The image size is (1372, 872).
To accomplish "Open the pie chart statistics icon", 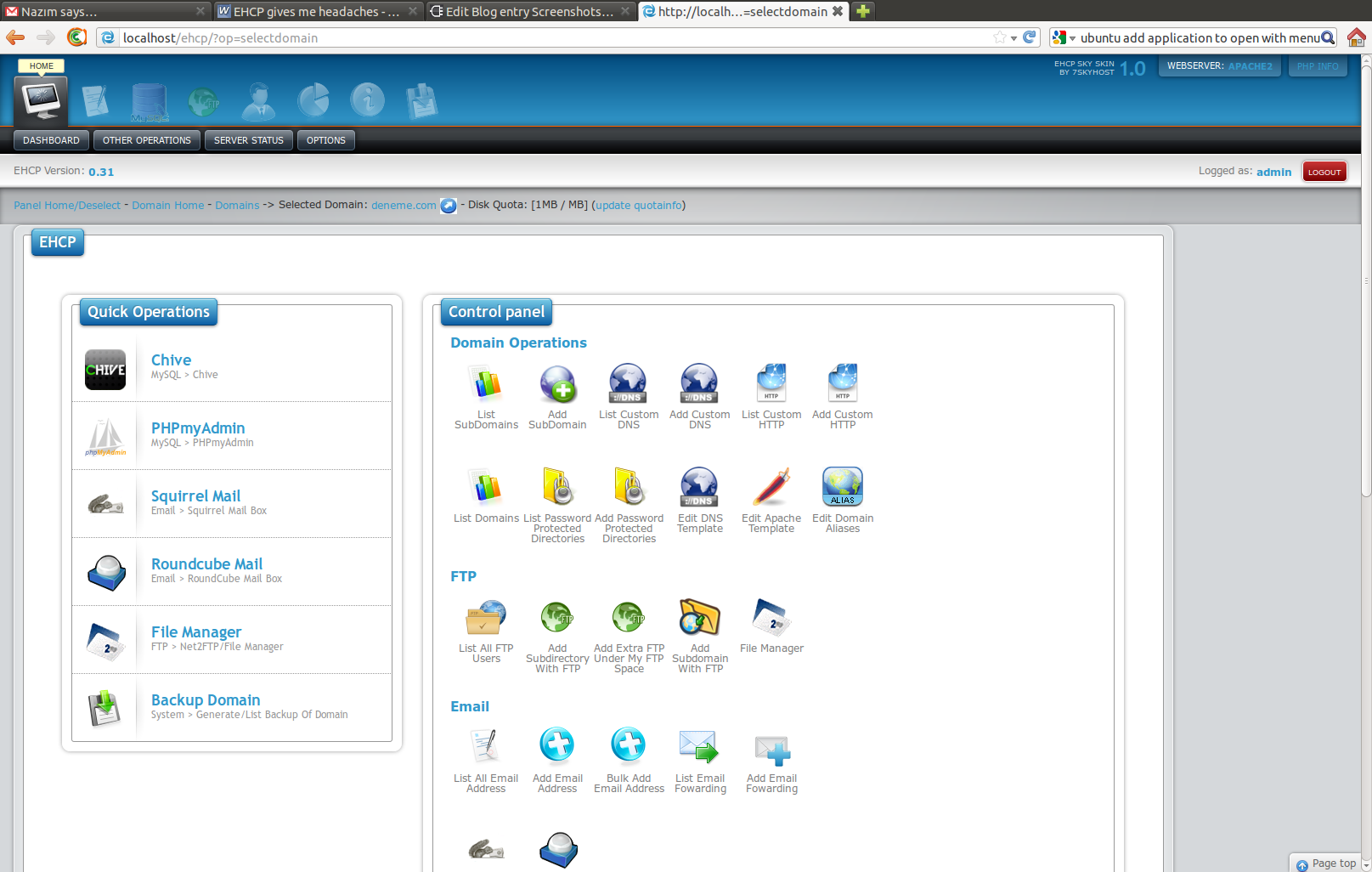I will click(x=313, y=100).
